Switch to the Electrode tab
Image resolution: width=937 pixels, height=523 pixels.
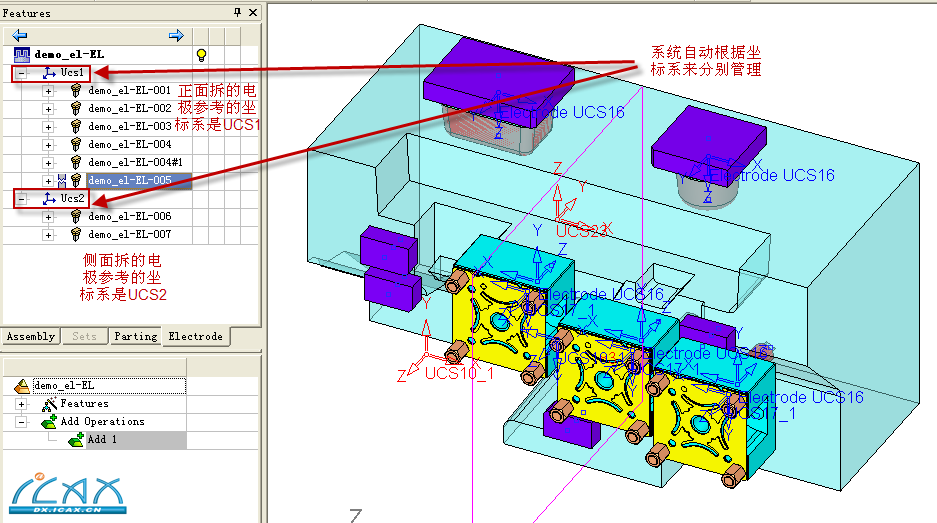[195, 337]
